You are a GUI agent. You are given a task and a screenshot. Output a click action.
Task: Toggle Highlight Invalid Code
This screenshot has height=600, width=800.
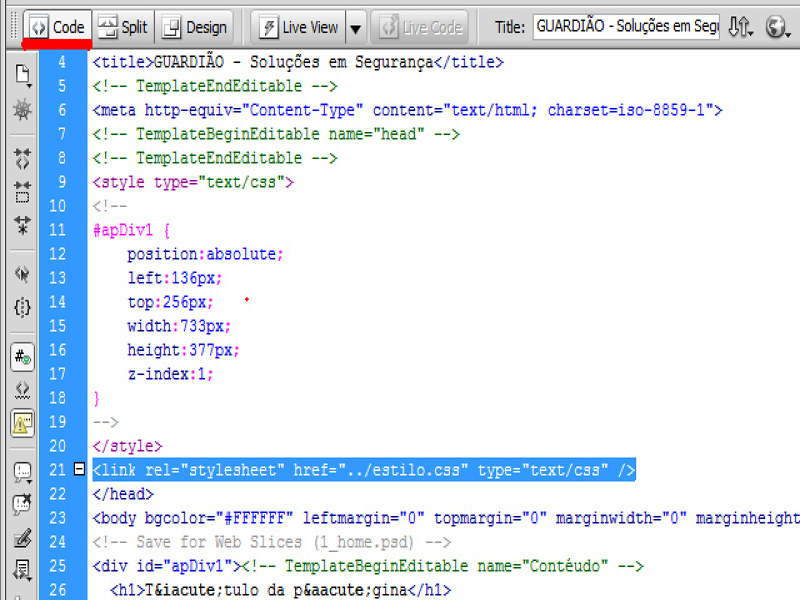(21, 389)
